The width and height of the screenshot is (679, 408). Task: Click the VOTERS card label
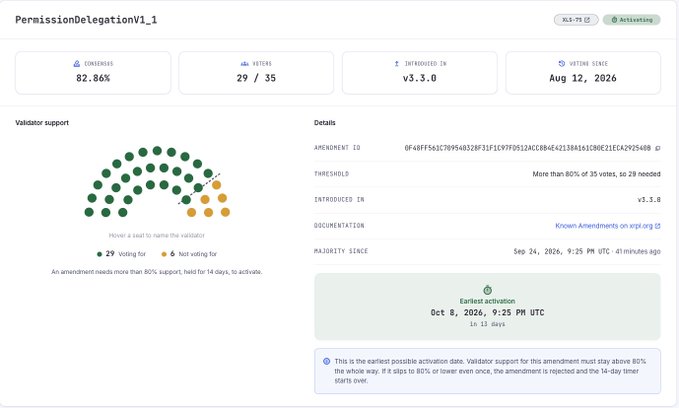click(262, 64)
